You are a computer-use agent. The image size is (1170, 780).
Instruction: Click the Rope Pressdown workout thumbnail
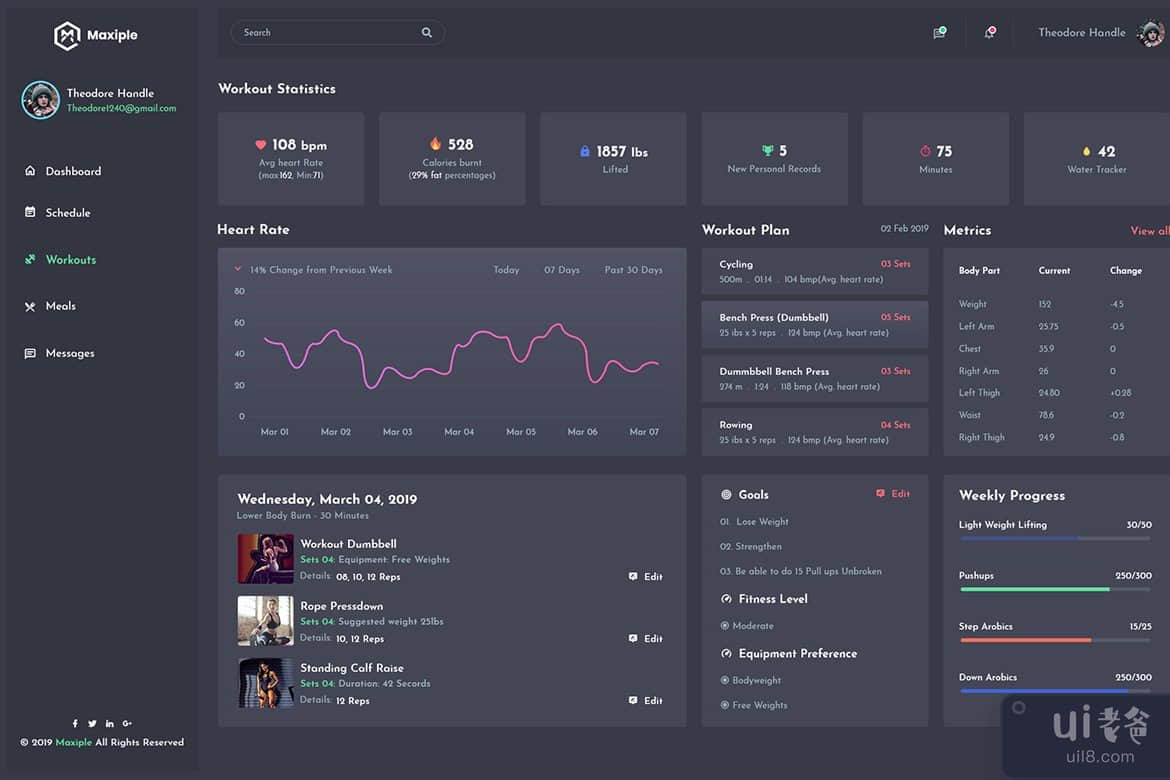[265, 621]
